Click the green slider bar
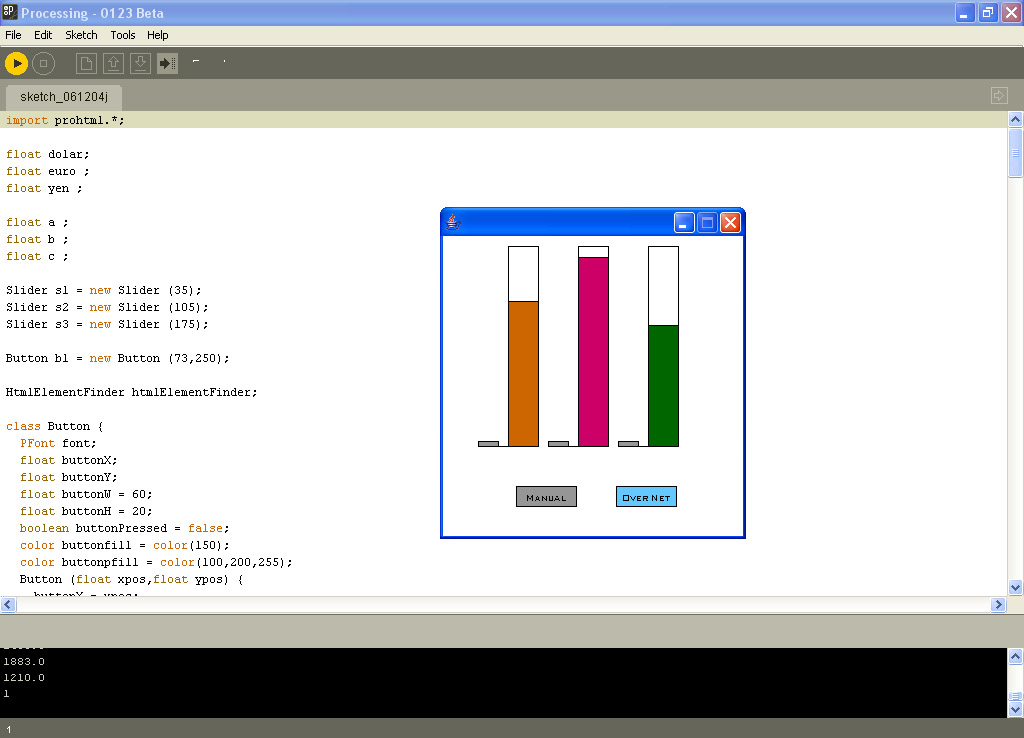1024x738 pixels. 663,385
